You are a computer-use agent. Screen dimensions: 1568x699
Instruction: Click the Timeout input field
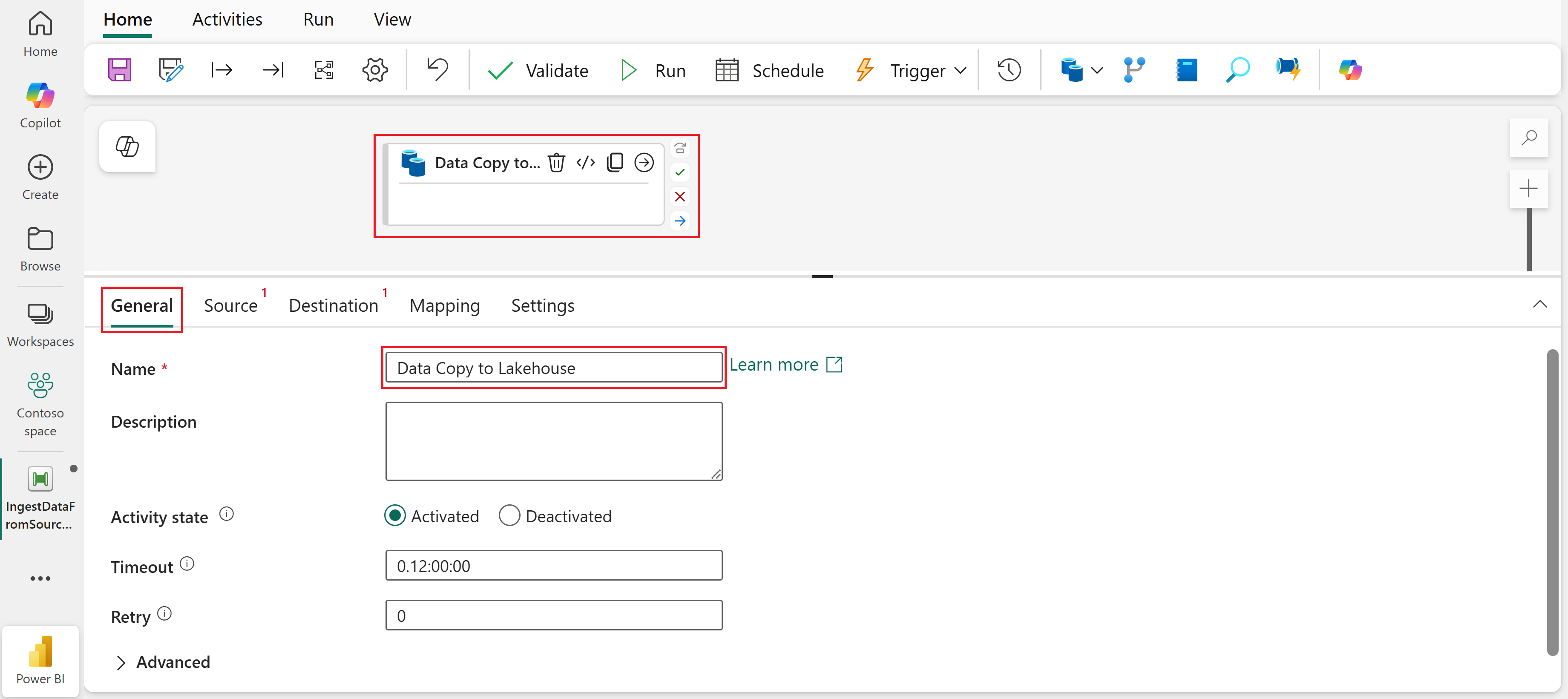[553, 566]
